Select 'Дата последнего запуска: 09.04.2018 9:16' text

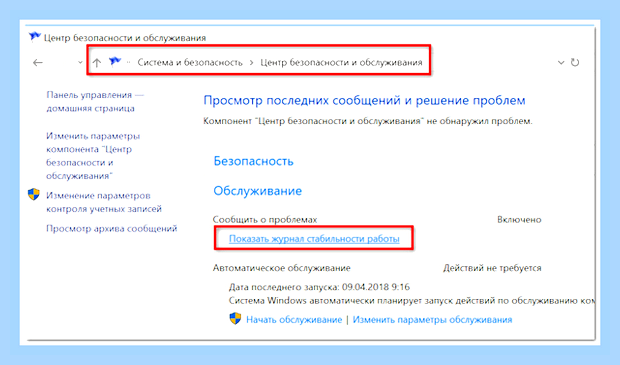pos(319,287)
